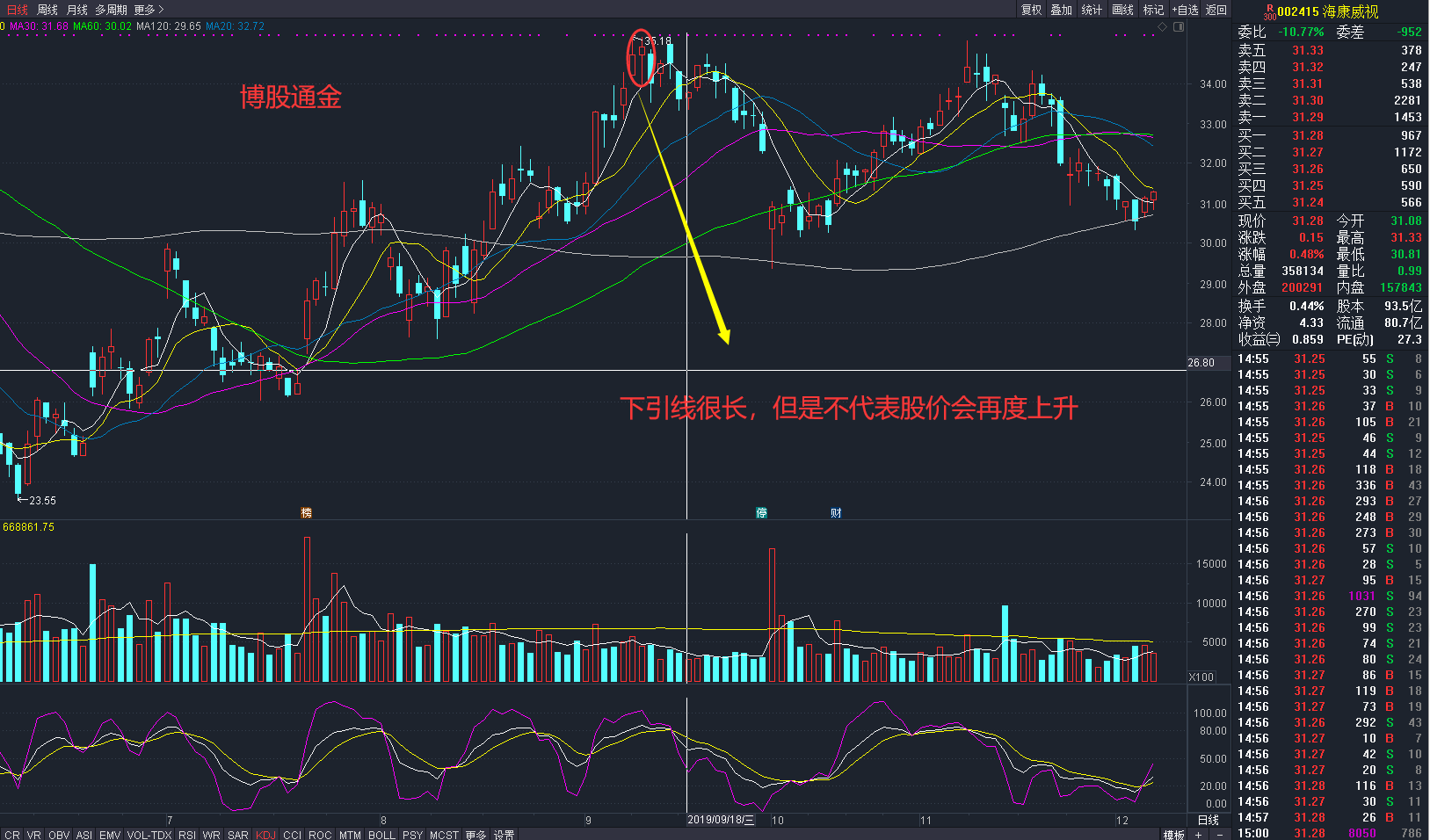Viewport: 1430px width, 840px height.
Task: Click the MA60: 30.02 label
Action: click(102, 26)
